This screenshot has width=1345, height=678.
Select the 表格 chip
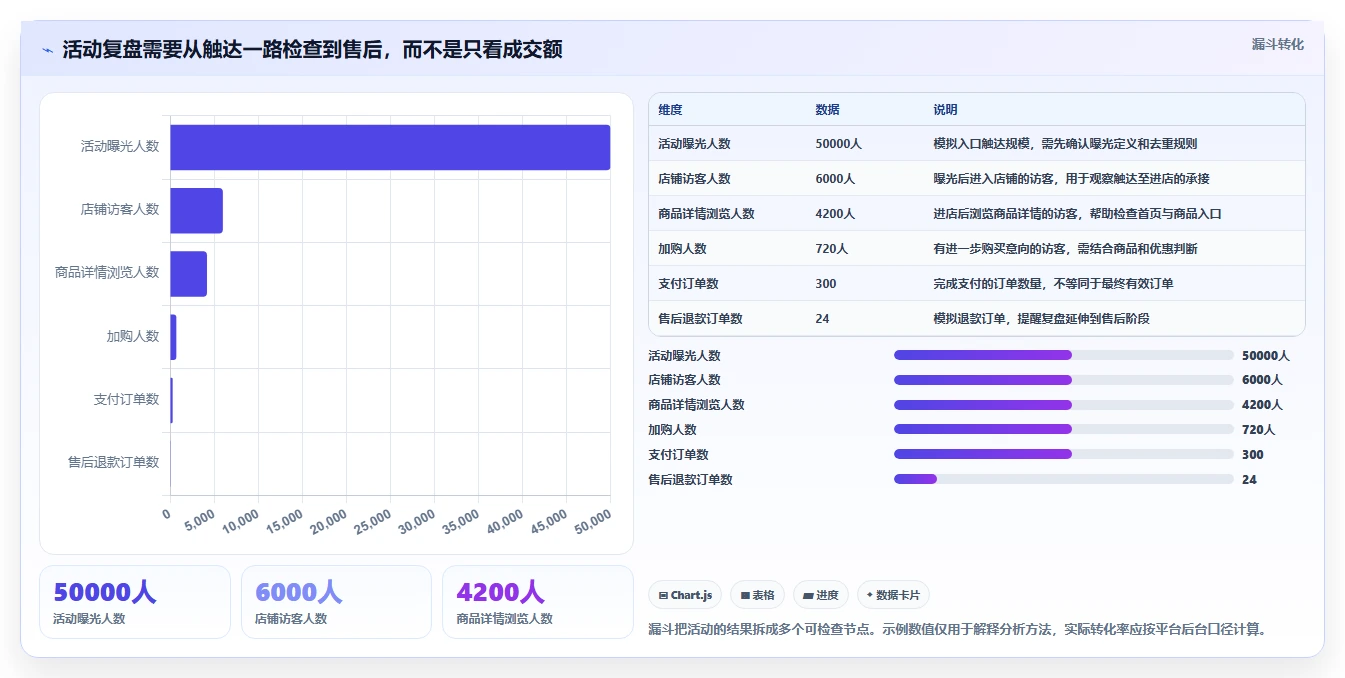coord(758,595)
